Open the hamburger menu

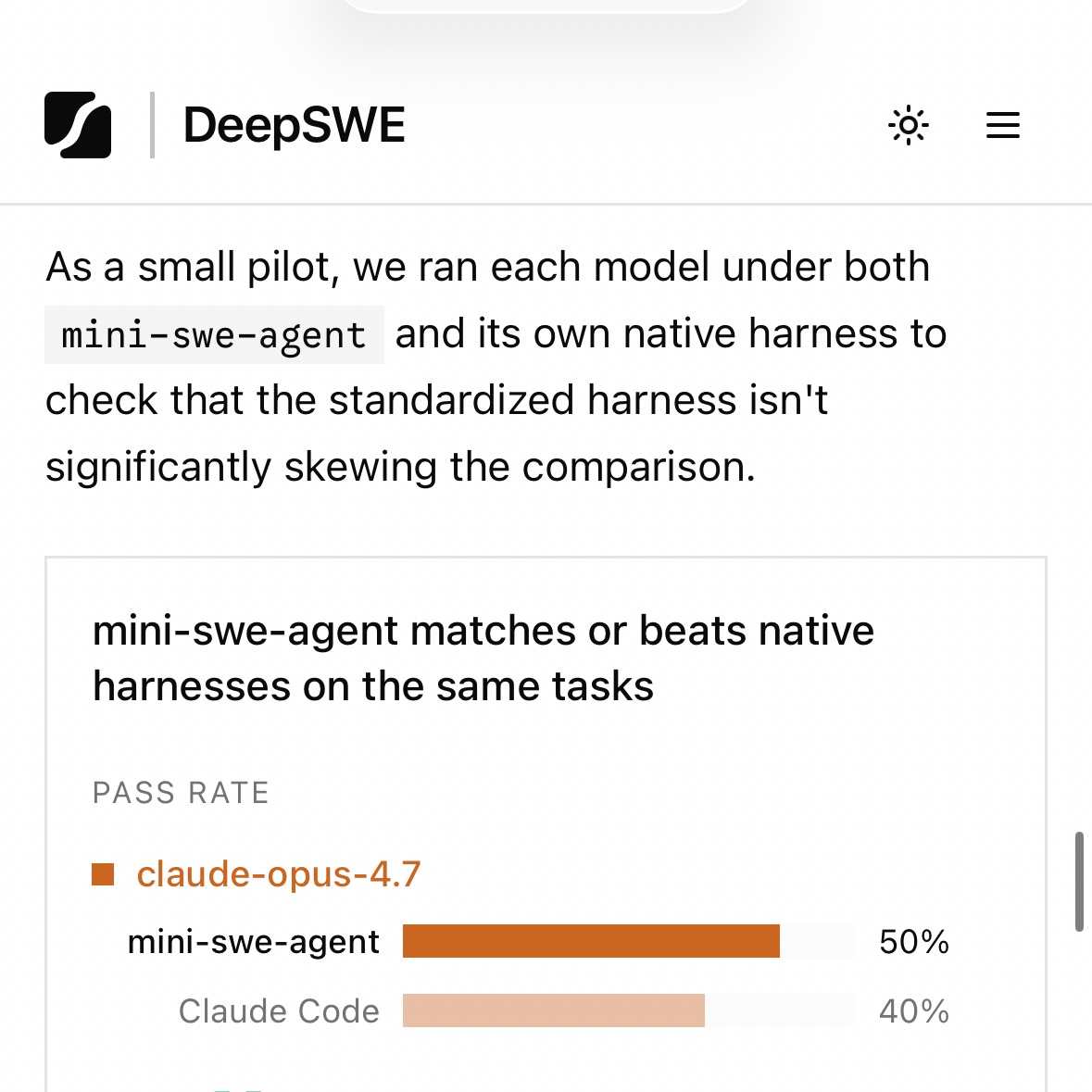1003,125
